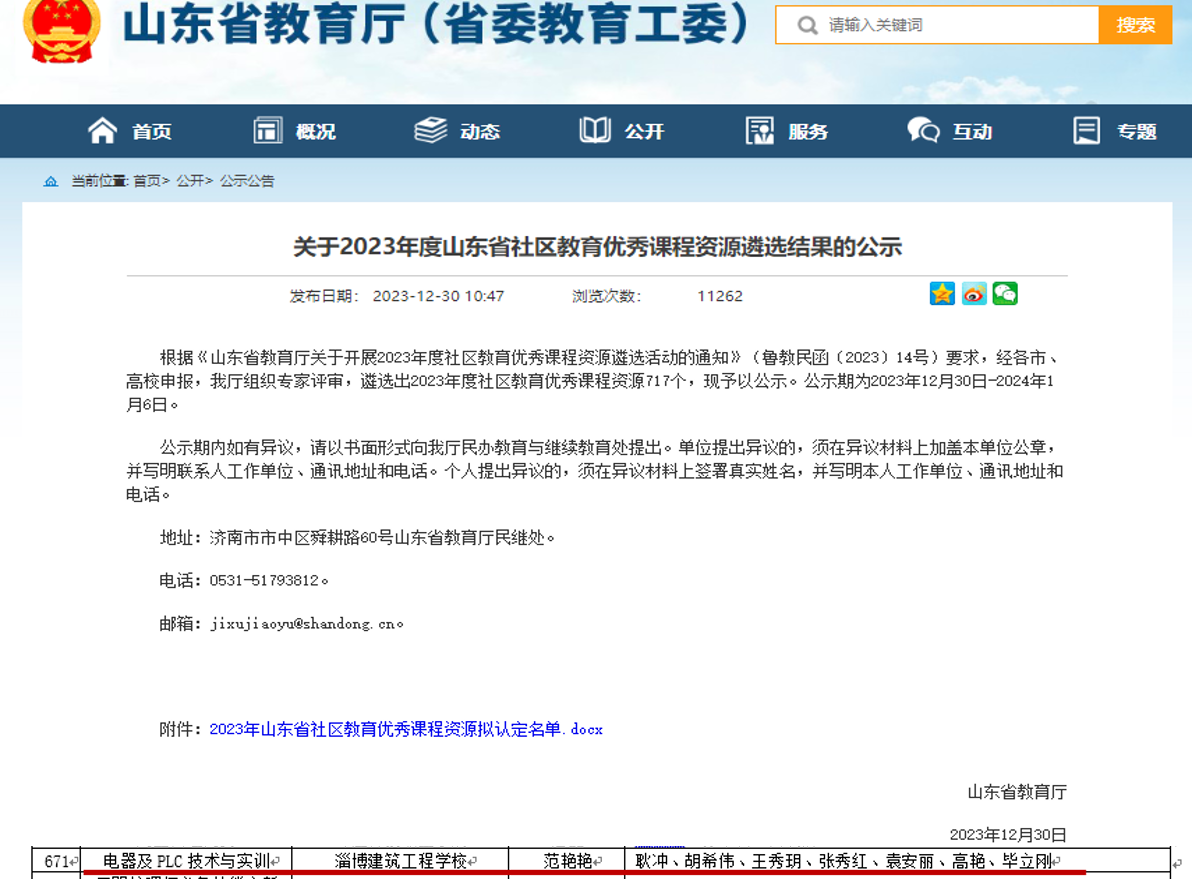Go to 公示公告 in the breadcrumb

pos(247,181)
